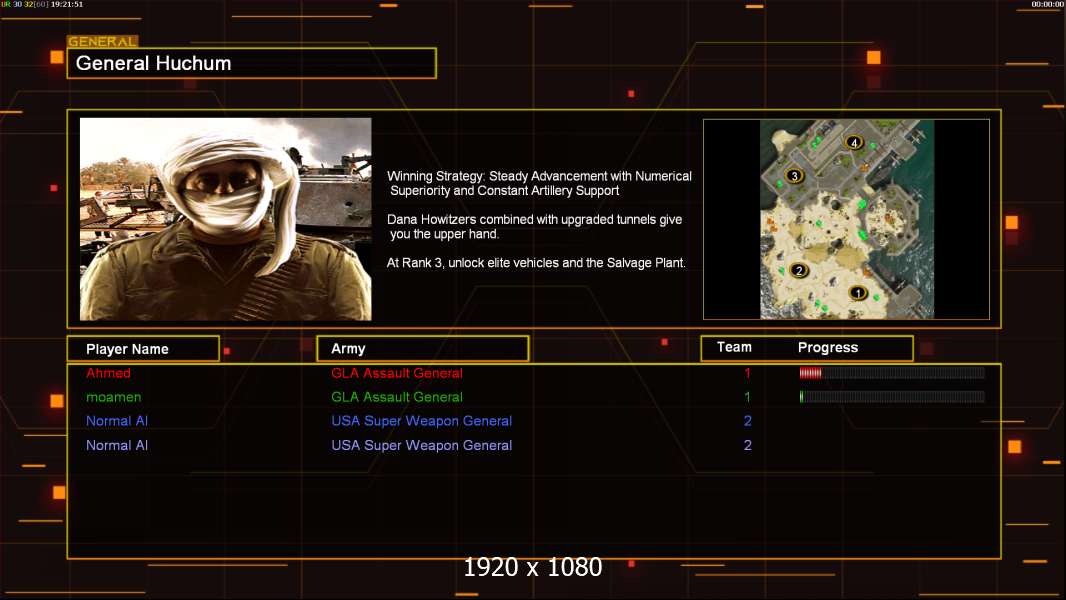This screenshot has width=1066, height=600.
Task: Select player name Ahmed
Action: pos(108,373)
